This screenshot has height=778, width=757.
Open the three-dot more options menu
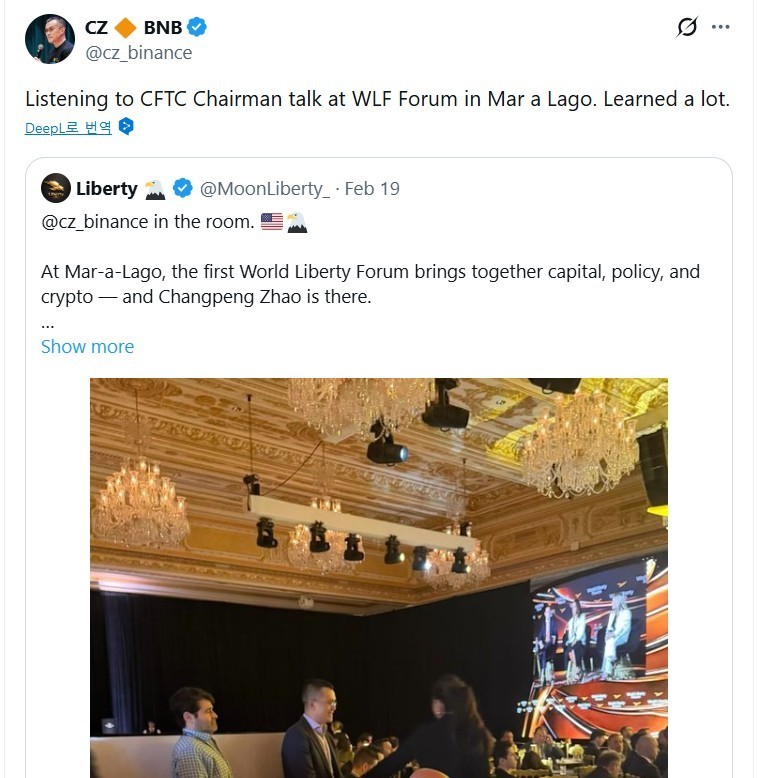coord(720,27)
